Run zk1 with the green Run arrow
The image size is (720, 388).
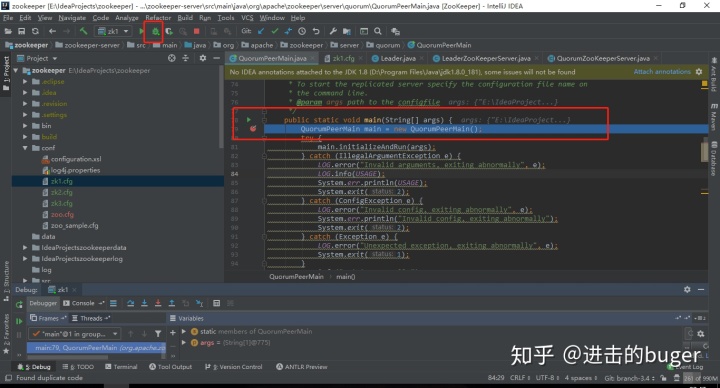[x=141, y=31]
